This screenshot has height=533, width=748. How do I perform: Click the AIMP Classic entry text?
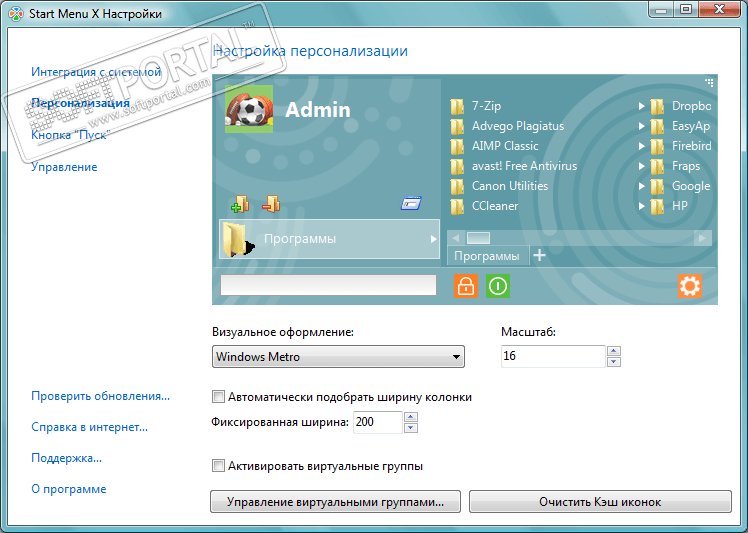(x=505, y=146)
